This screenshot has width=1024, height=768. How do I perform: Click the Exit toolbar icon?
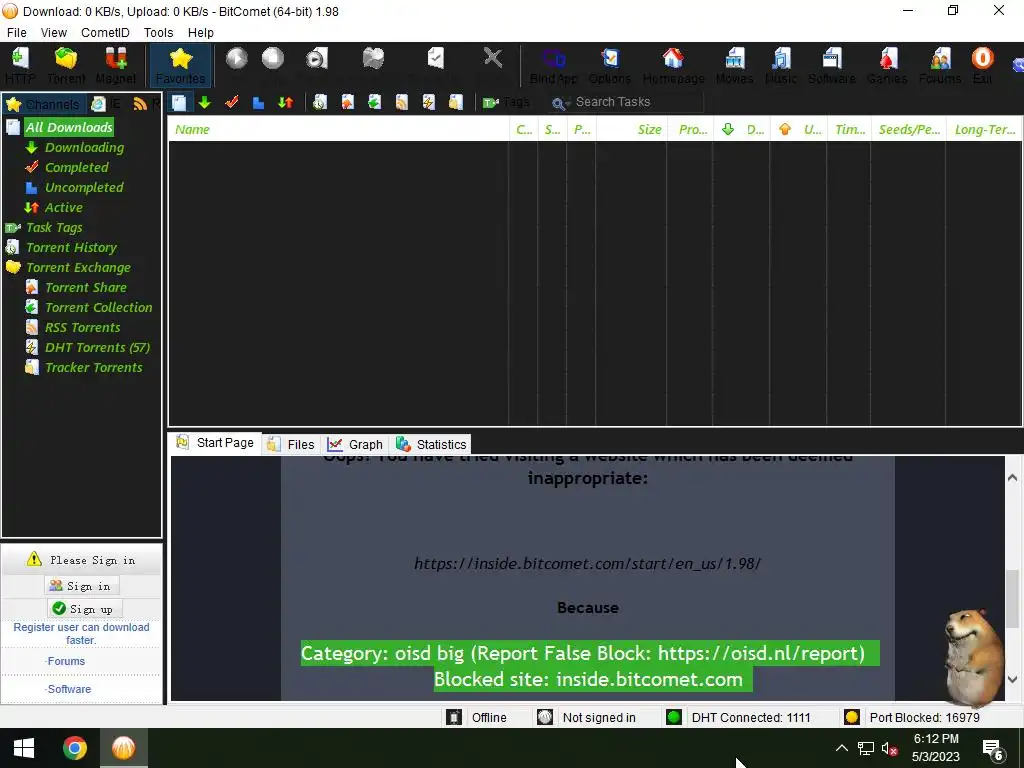pos(982,65)
